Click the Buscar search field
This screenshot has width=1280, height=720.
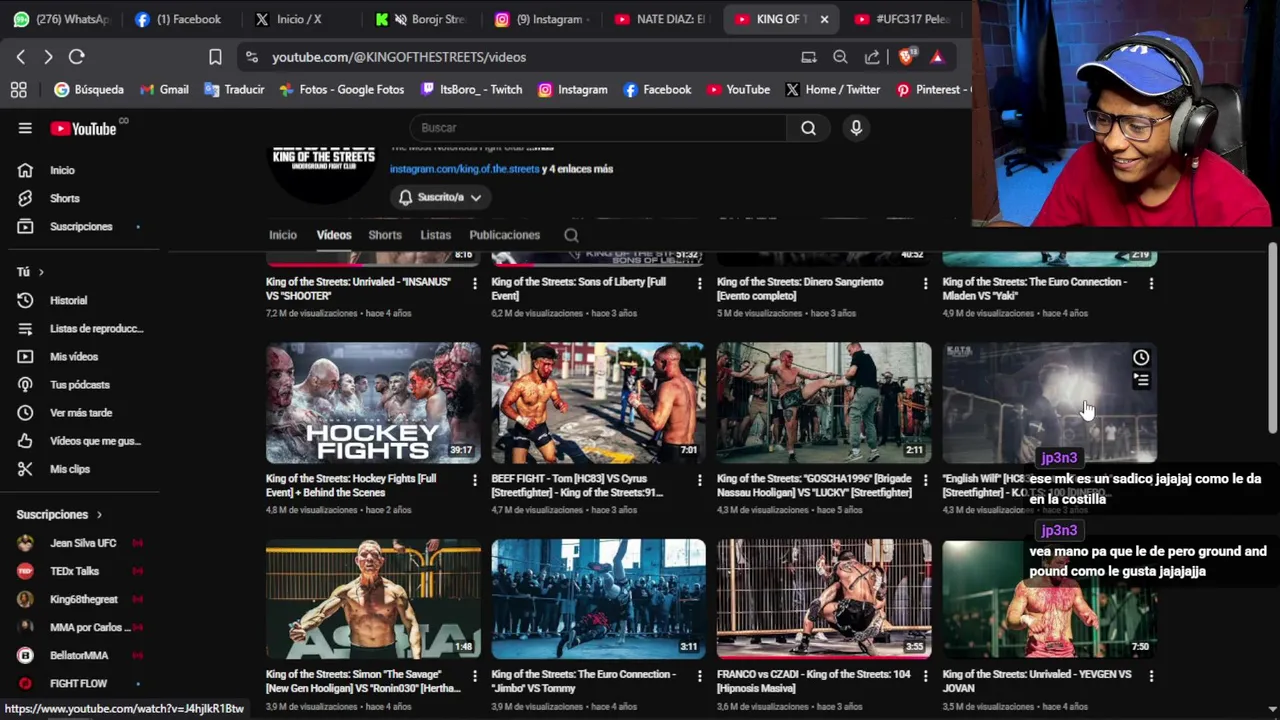[598, 128]
